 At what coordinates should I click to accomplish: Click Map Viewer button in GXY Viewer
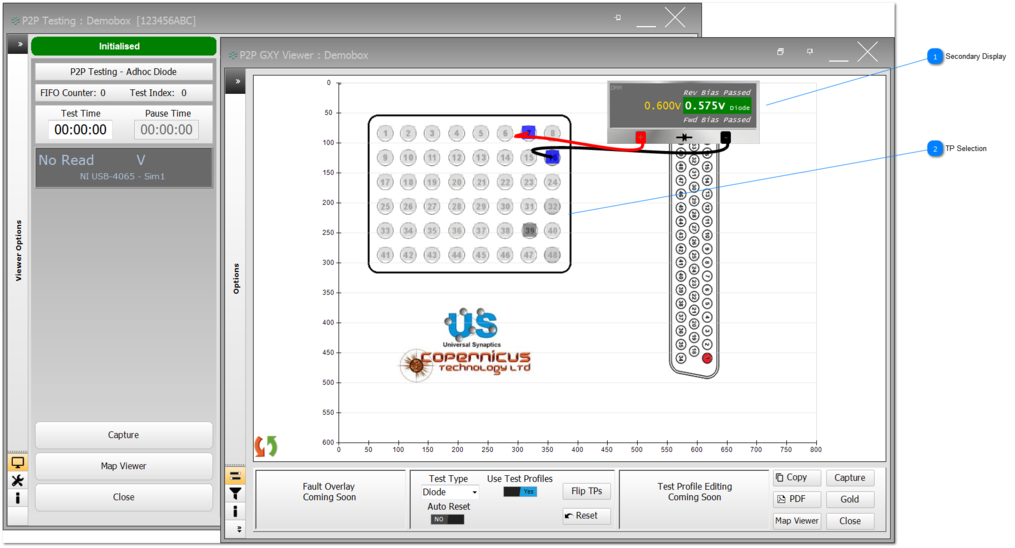[797, 521]
